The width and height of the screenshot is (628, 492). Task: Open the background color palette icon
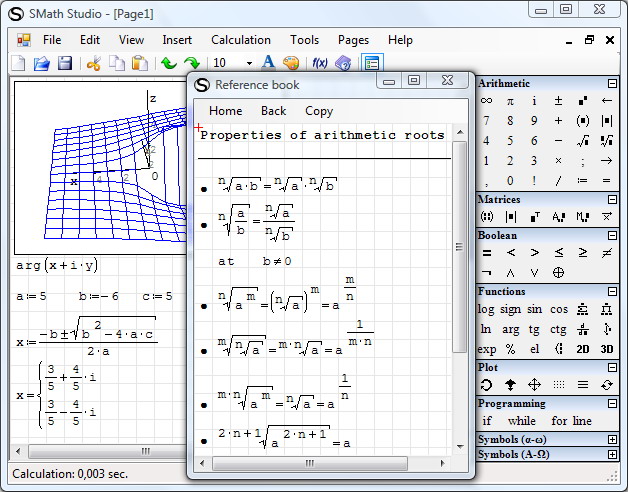(291, 63)
